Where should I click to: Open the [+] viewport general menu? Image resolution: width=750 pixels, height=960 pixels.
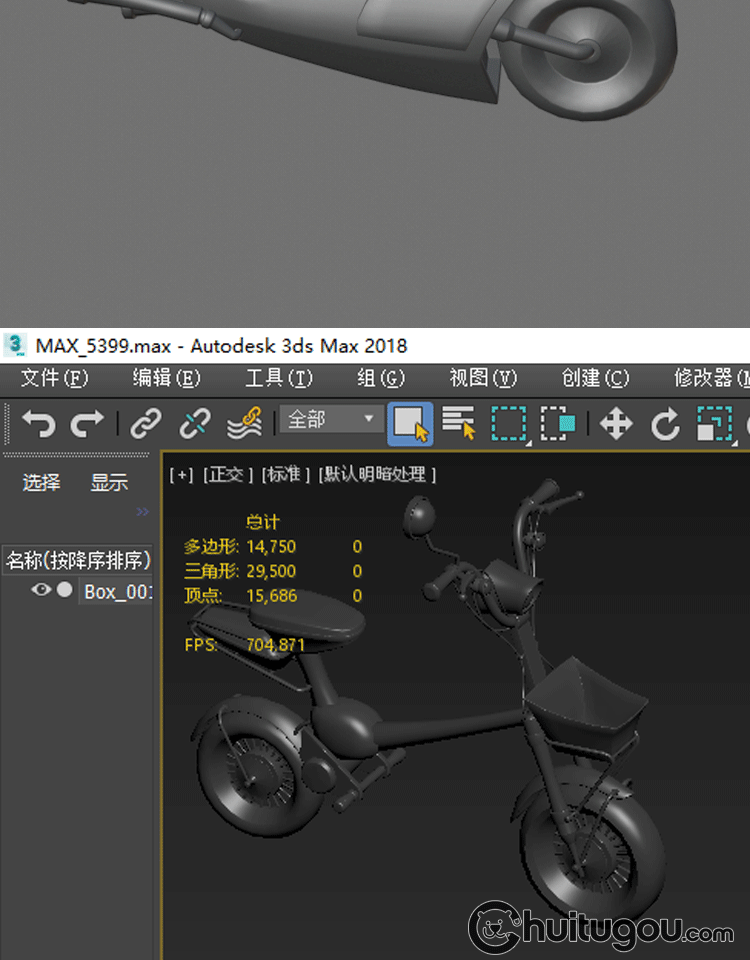(181, 475)
